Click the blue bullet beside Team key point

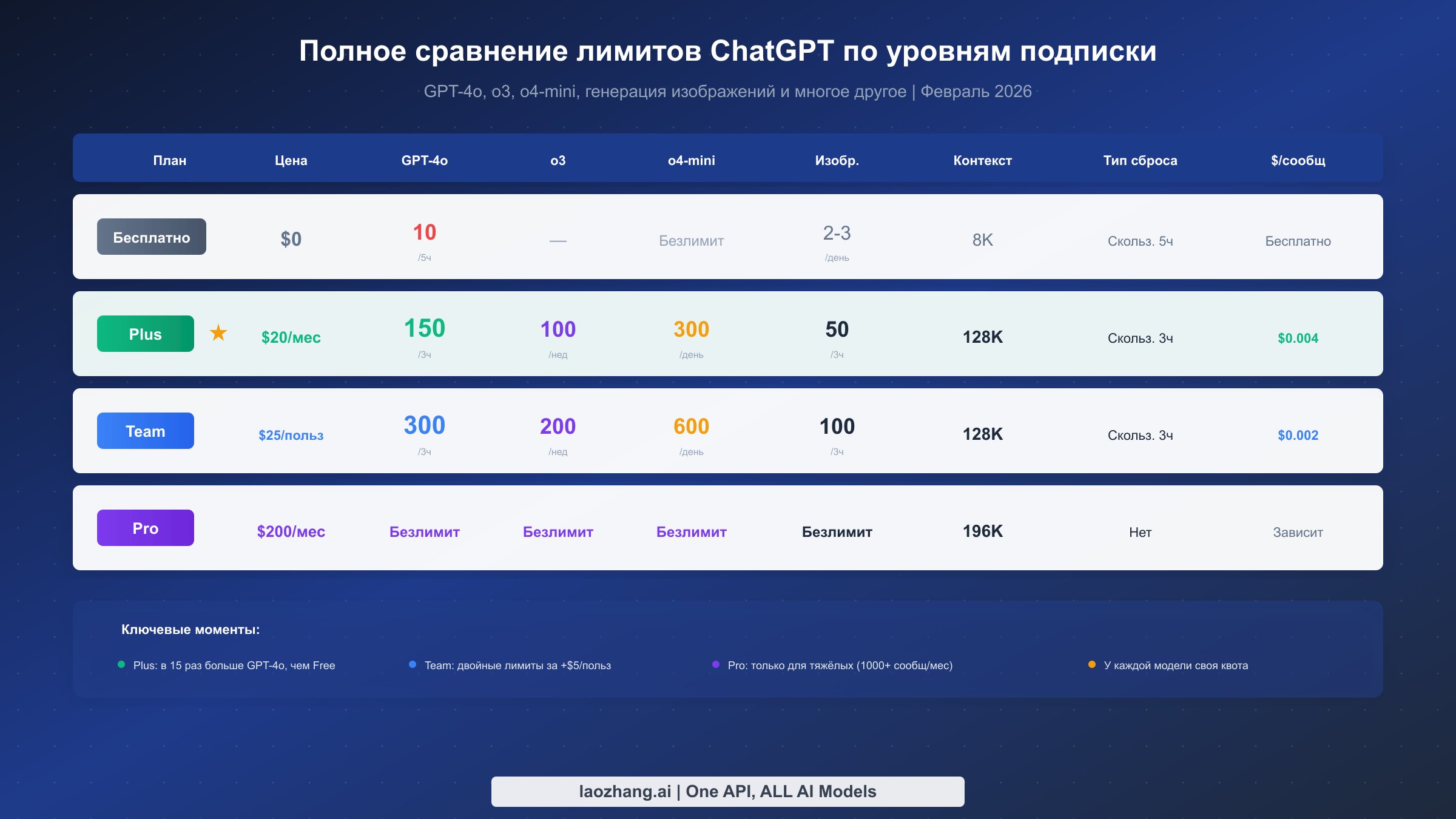pos(413,663)
